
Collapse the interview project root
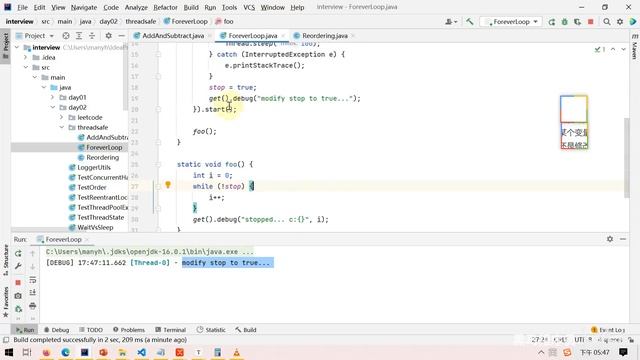coord(17,47)
